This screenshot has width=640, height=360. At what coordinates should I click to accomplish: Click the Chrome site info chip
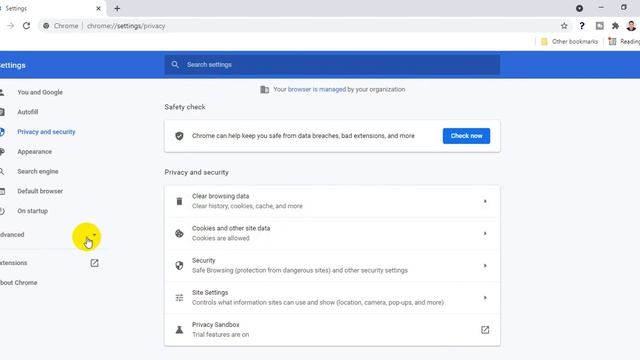coord(60,26)
